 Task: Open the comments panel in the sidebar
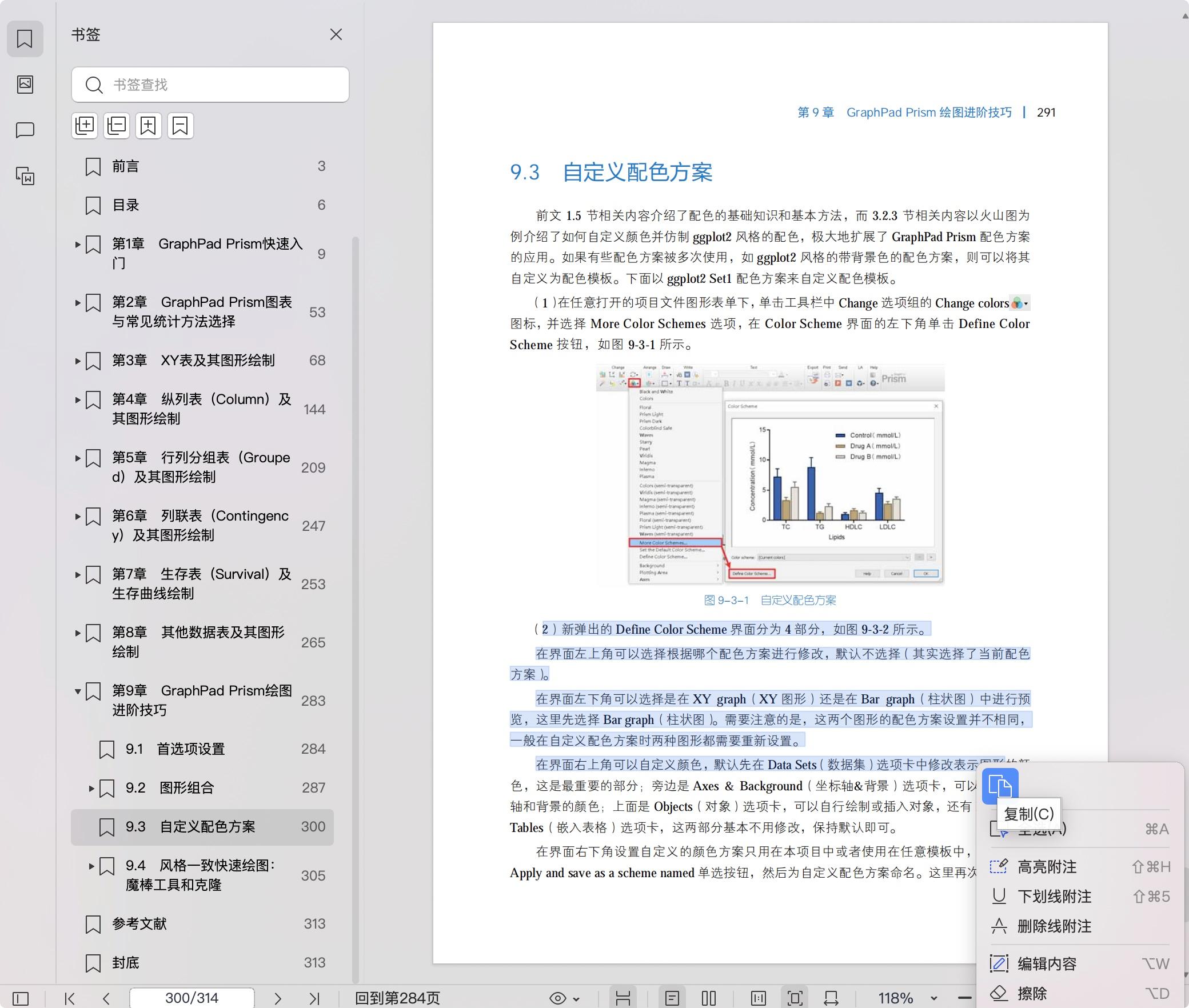coord(25,130)
